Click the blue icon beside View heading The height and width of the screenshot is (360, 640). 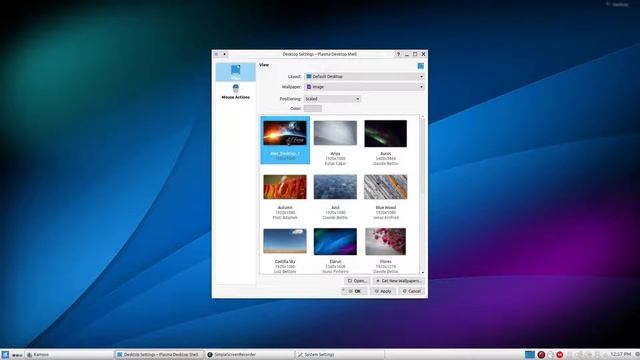pyautogui.click(x=421, y=66)
